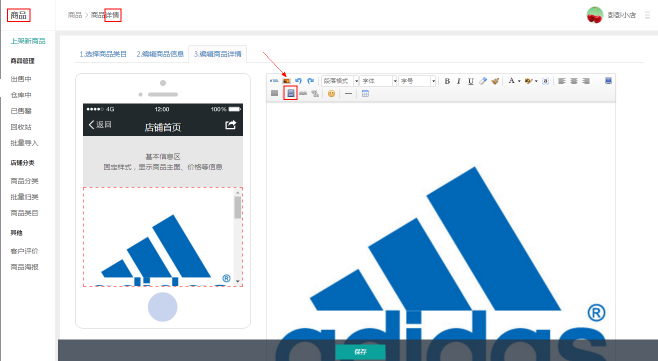
Task: Click the Bold formatting icon
Action: click(x=447, y=81)
